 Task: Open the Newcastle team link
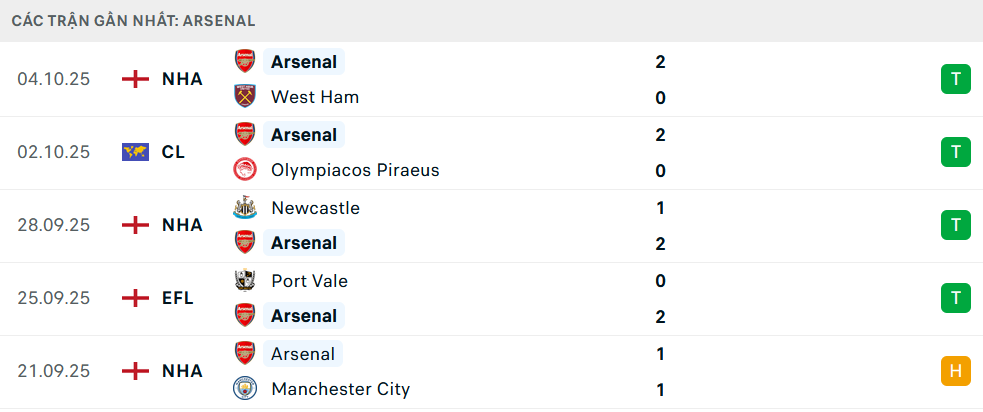(315, 208)
